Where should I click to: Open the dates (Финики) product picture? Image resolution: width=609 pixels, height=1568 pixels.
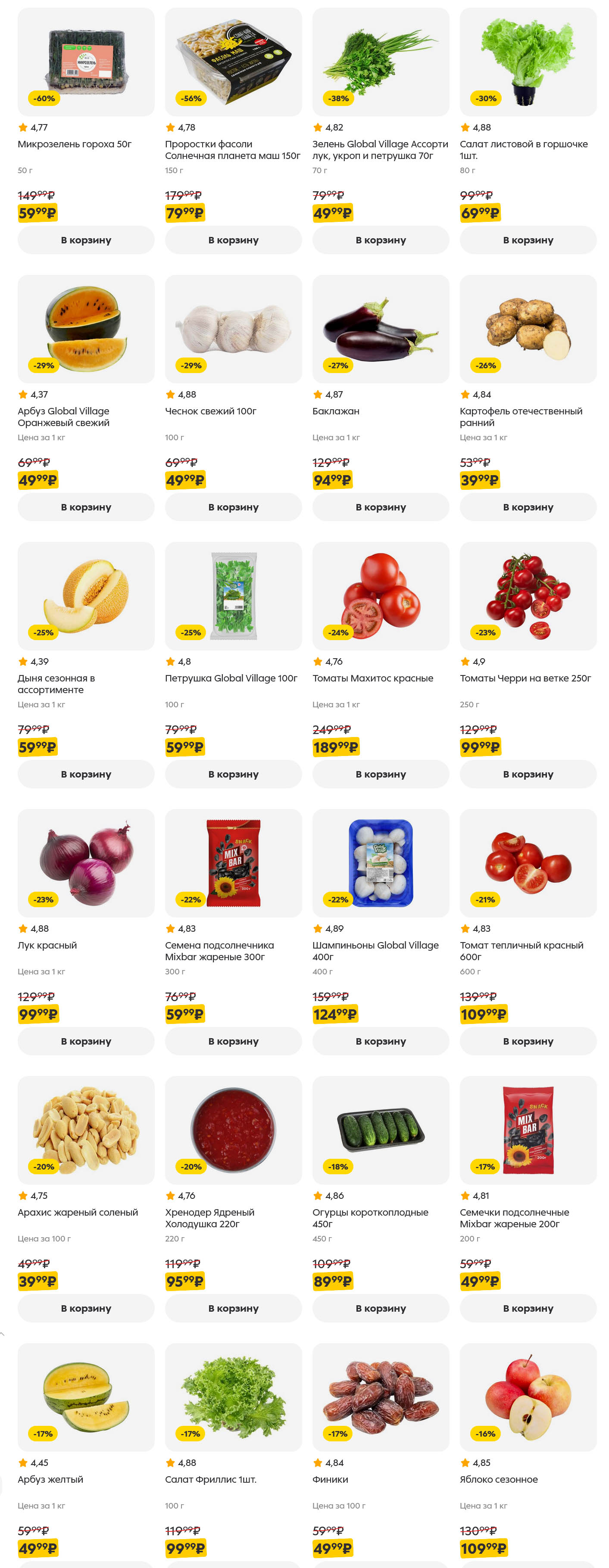(x=381, y=1397)
